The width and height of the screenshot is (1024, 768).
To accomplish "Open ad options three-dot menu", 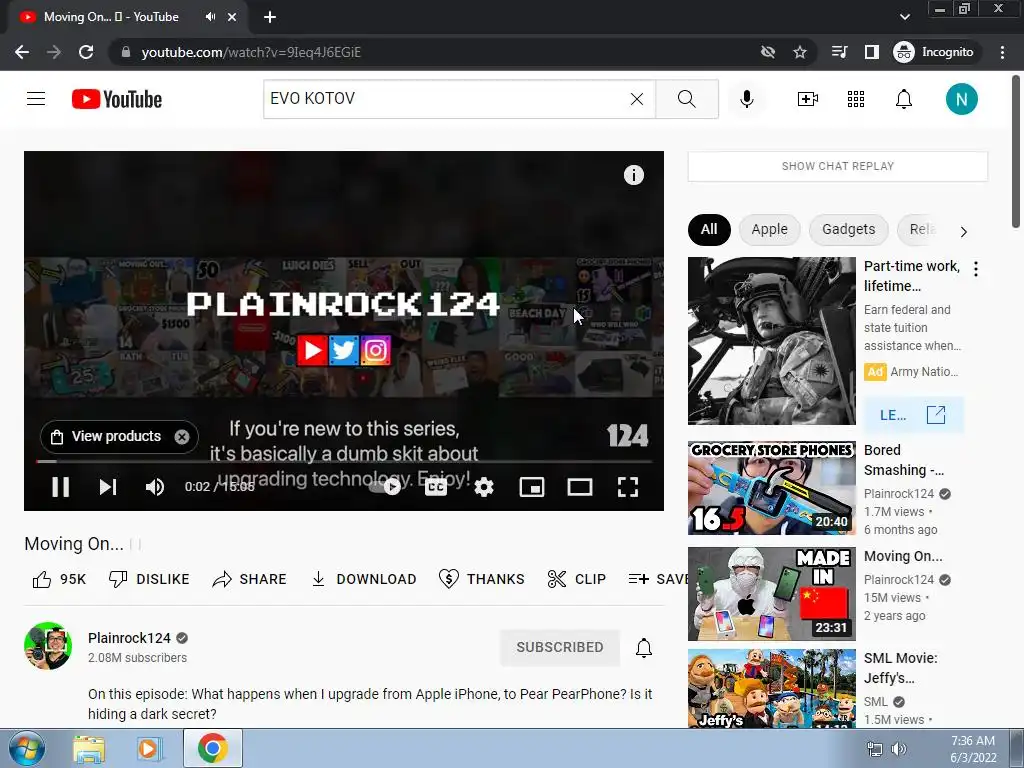I will [976, 269].
